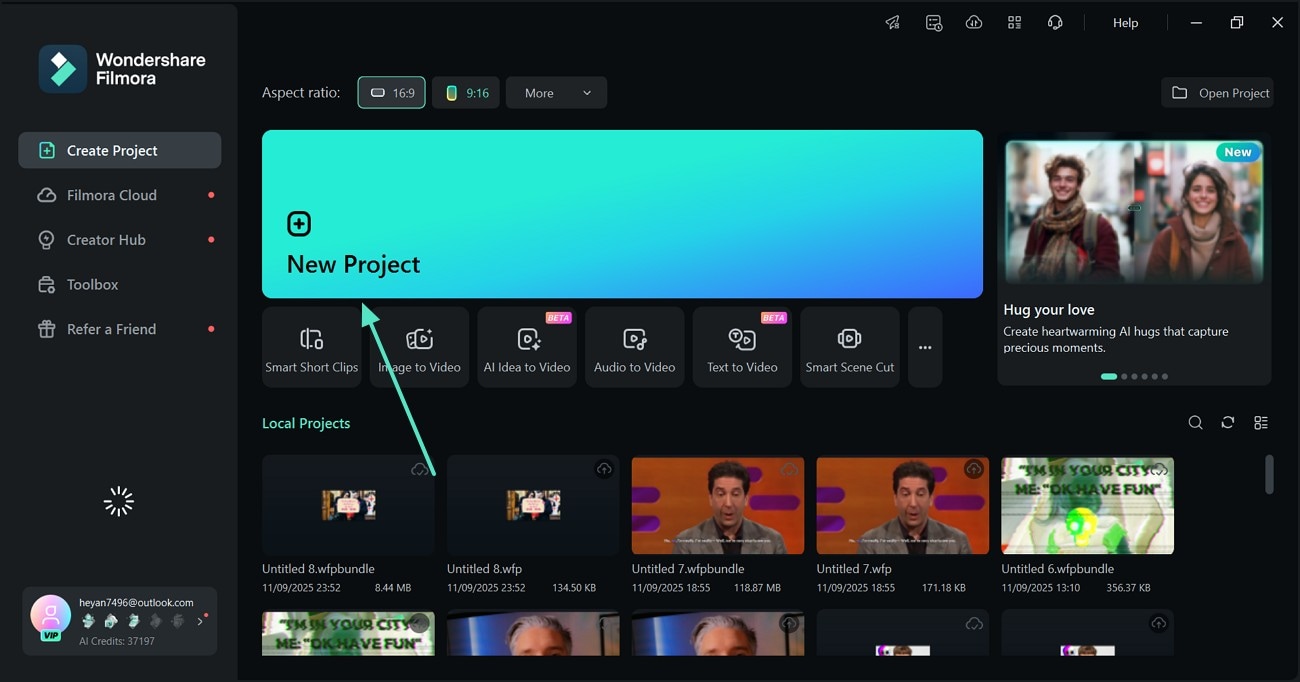1300x682 pixels.
Task: Expand the More aspect ratio dropdown
Action: click(556, 93)
